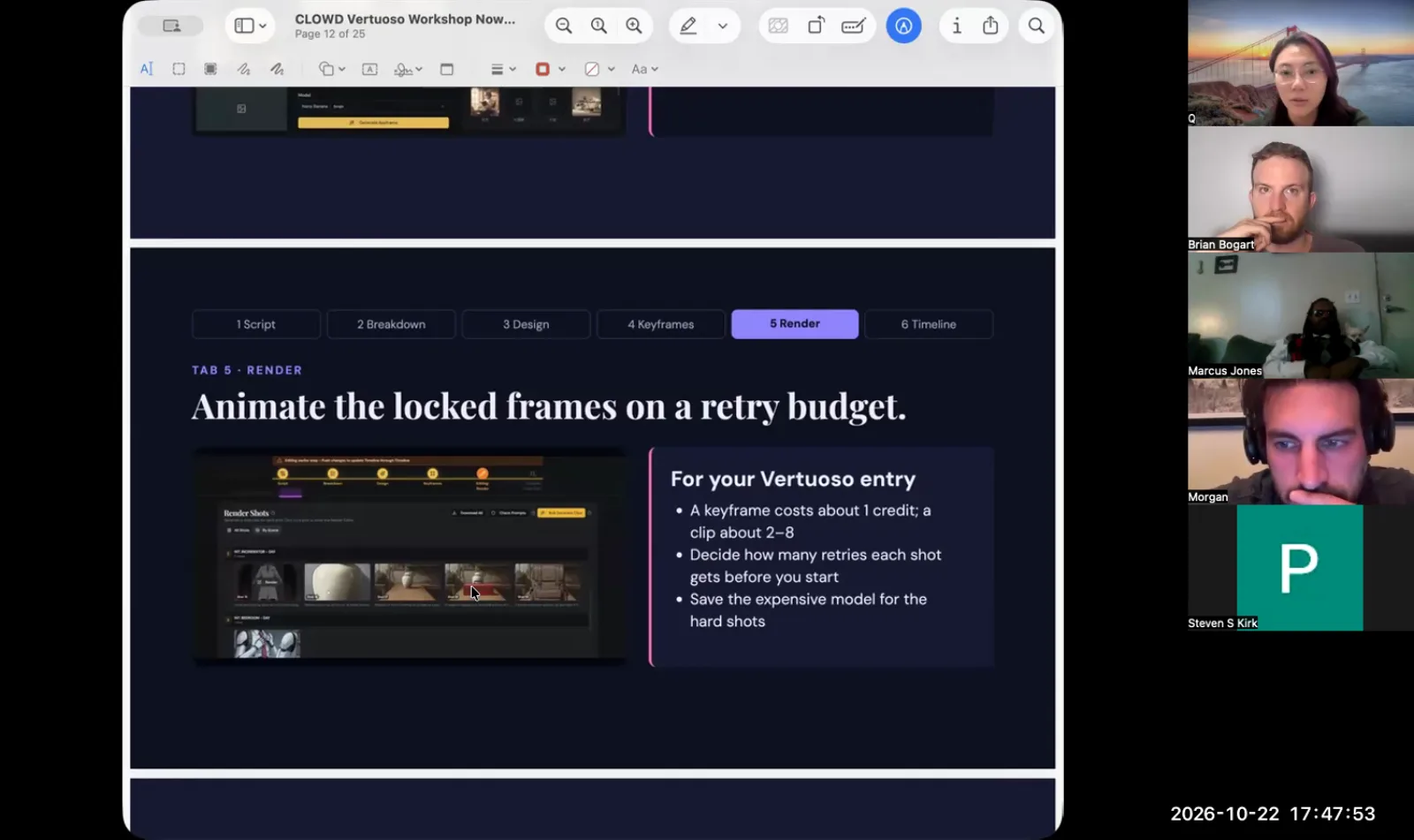Click the document title CLOWD Vertuoso Workshop
The height and width of the screenshot is (840, 1414).
point(405,19)
